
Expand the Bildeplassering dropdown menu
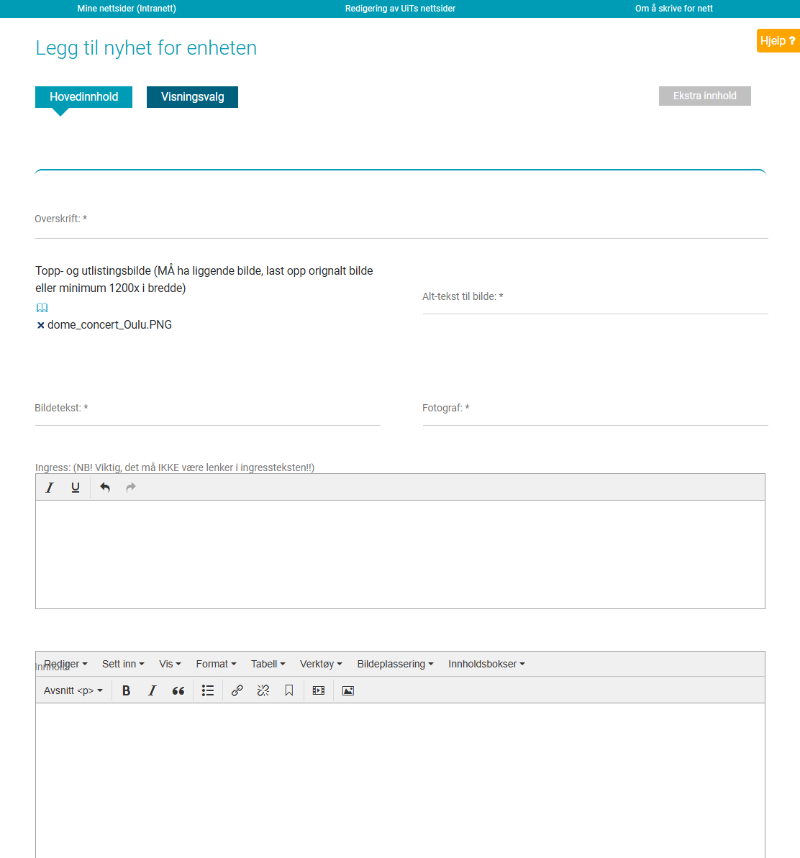pyautogui.click(x=395, y=664)
